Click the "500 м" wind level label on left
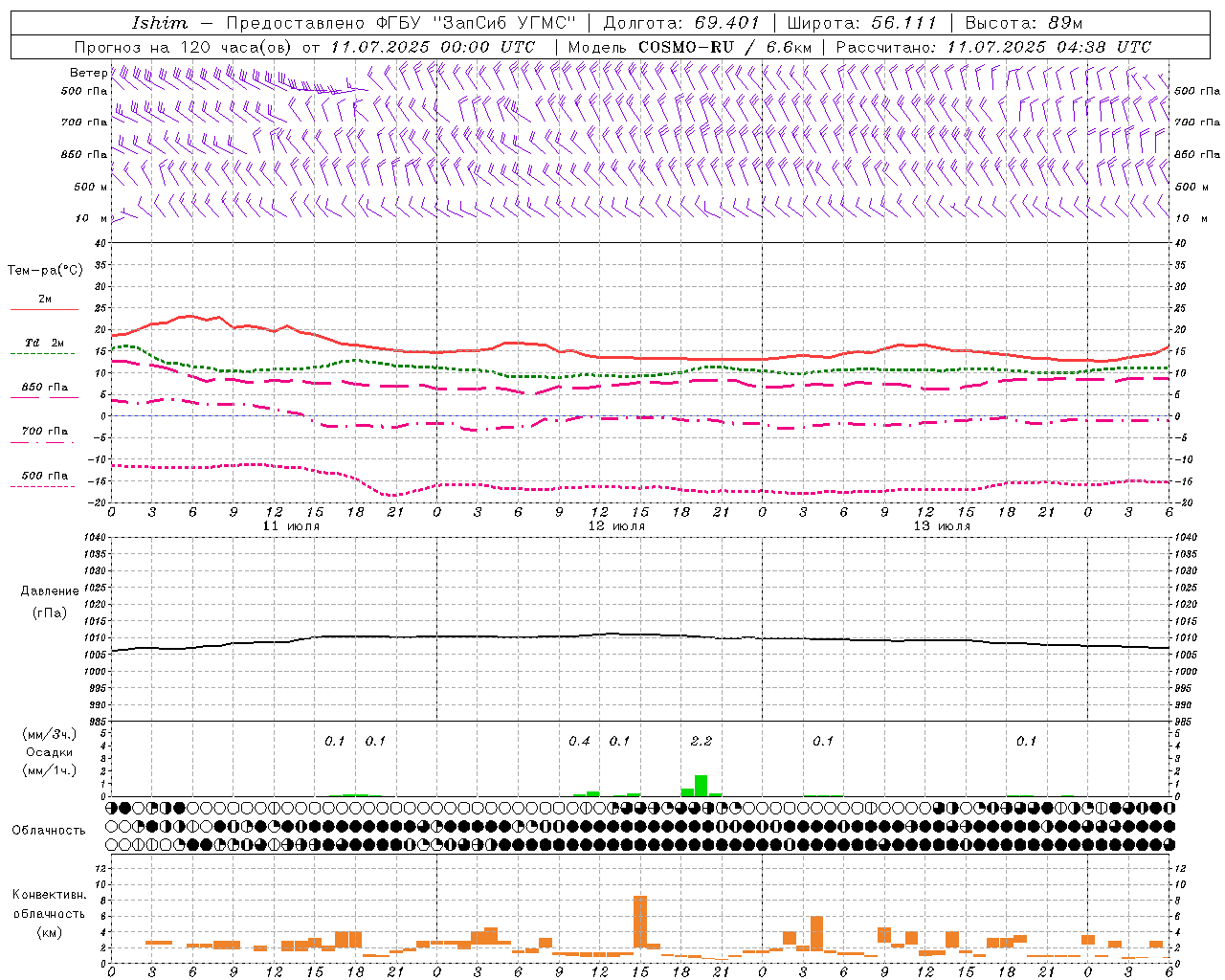 click(x=91, y=187)
